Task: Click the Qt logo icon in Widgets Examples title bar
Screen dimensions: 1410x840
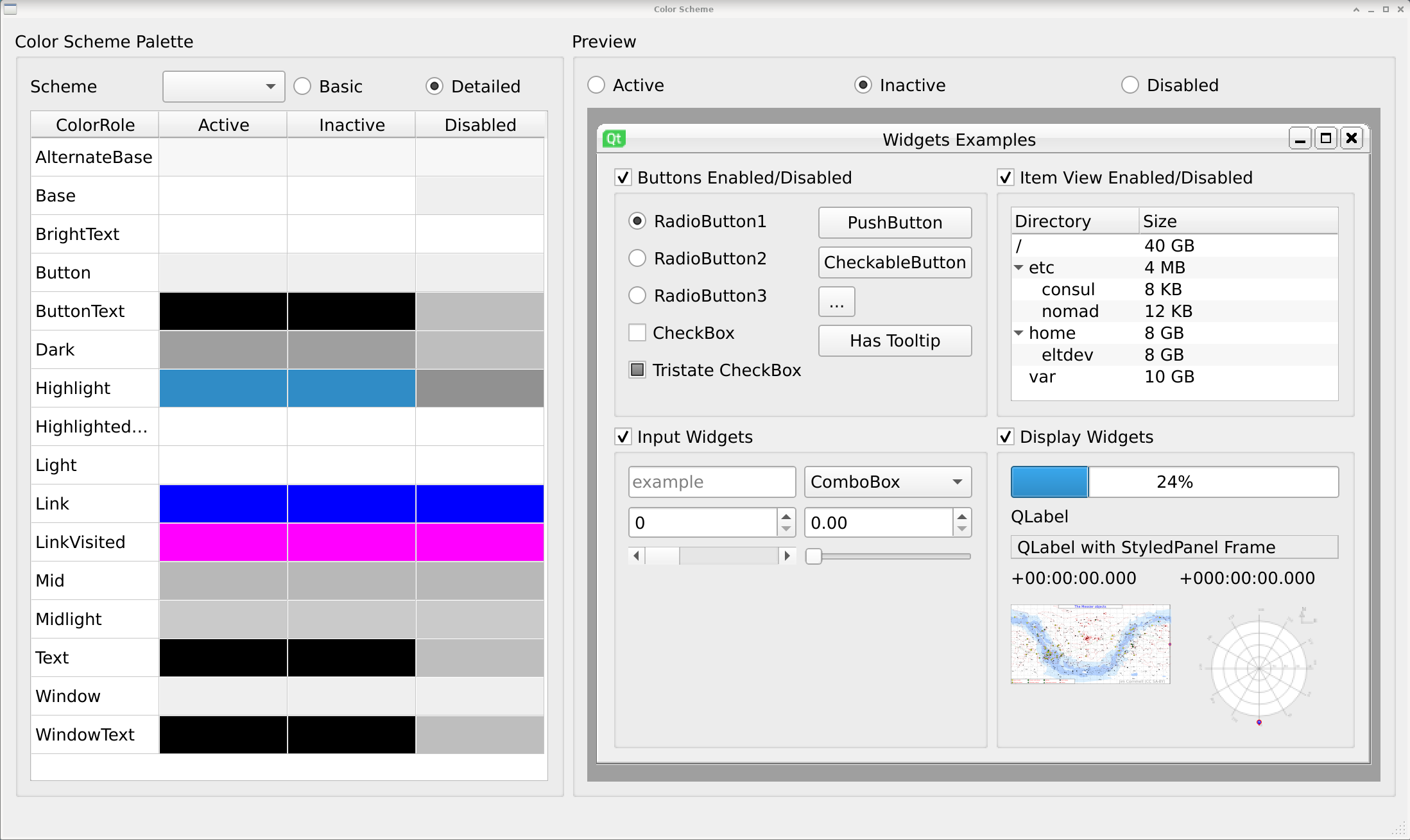Action: pos(614,138)
